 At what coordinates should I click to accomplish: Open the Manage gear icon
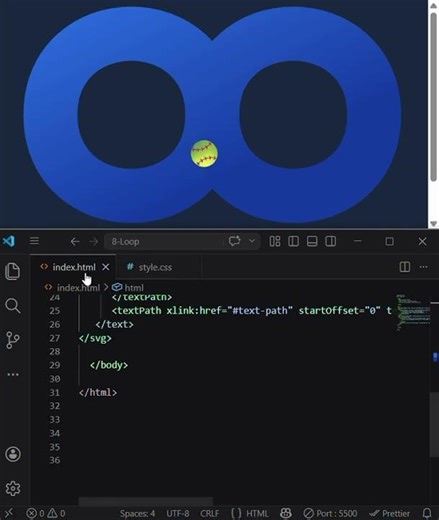pos(13,488)
